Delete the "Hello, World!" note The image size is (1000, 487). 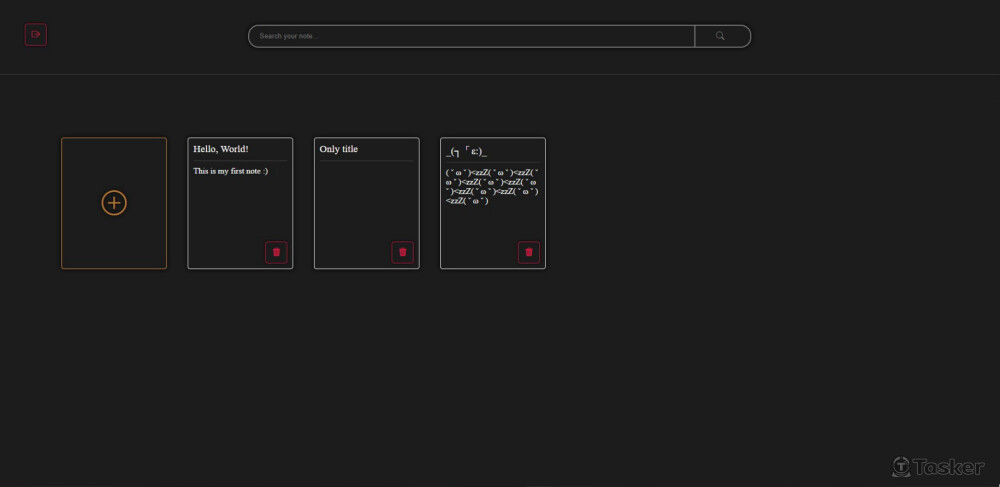pos(276,252)
